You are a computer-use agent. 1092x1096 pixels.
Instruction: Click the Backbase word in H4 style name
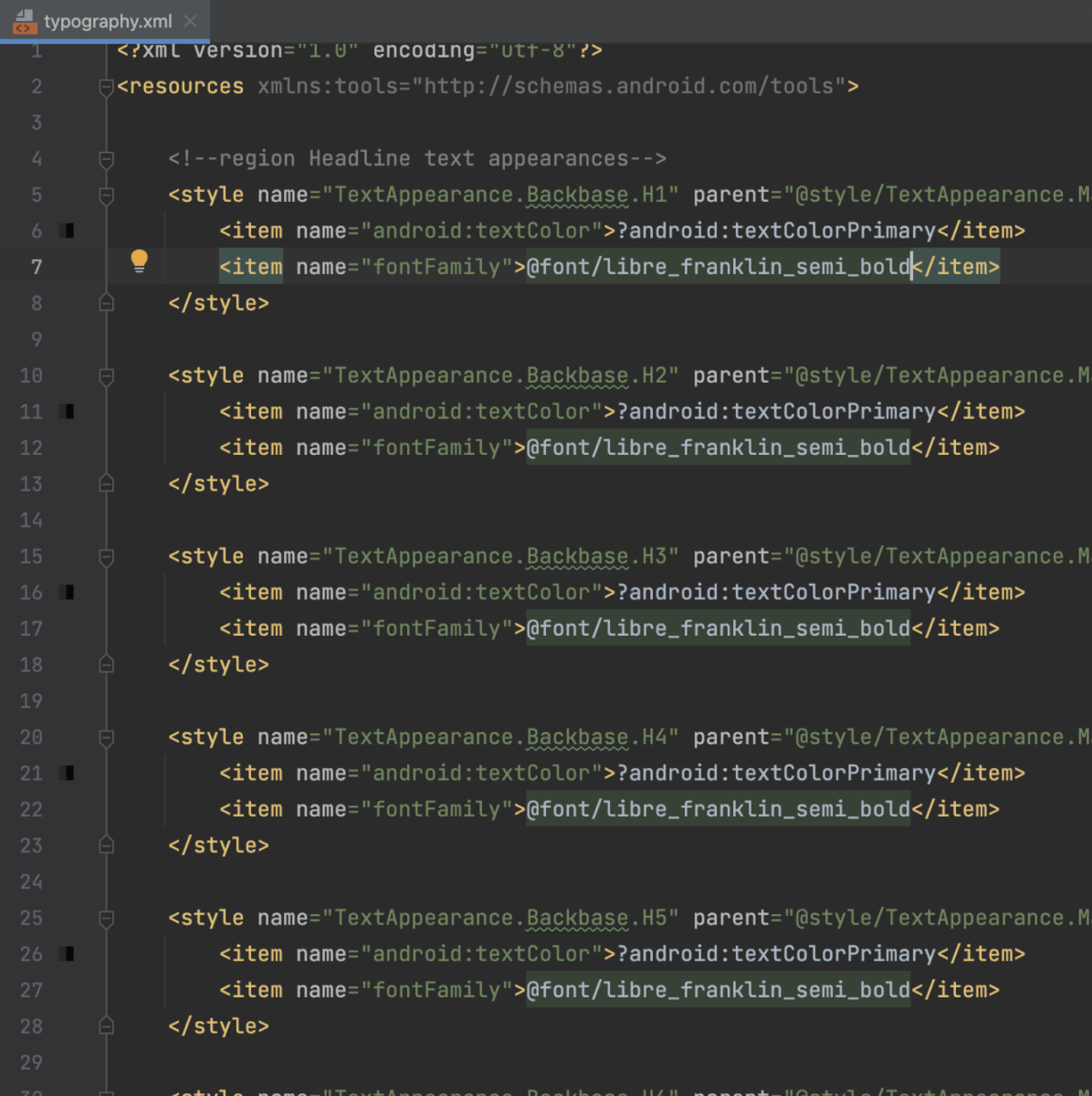pyautogui.click(x=577, y=738)
